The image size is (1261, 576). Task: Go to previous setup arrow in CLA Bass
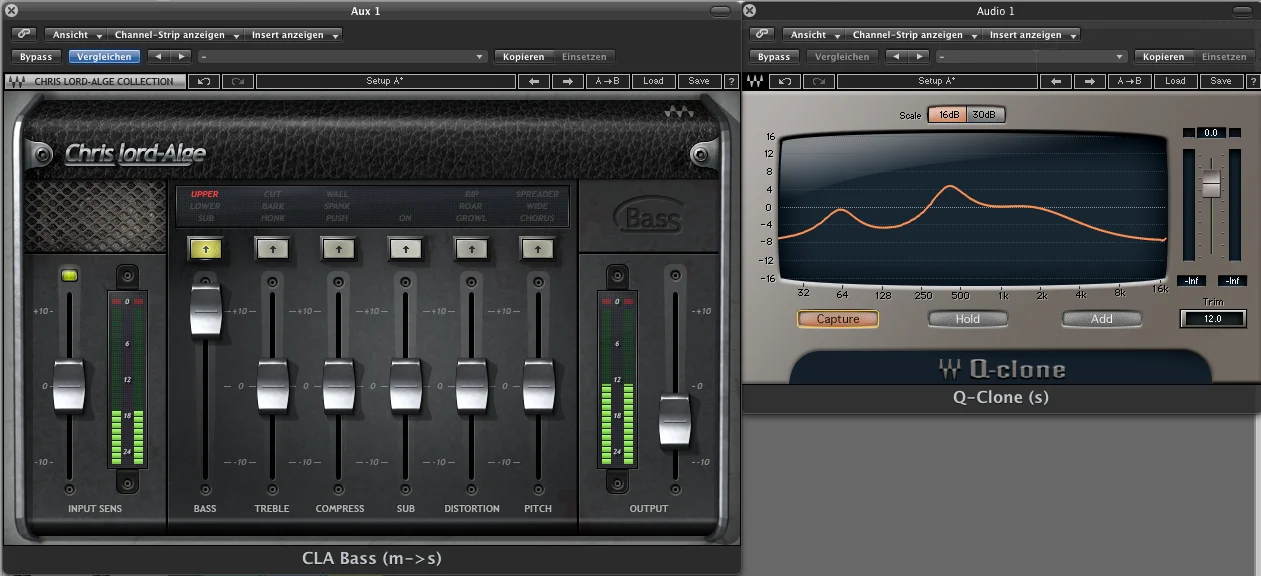tap(534, 81)
